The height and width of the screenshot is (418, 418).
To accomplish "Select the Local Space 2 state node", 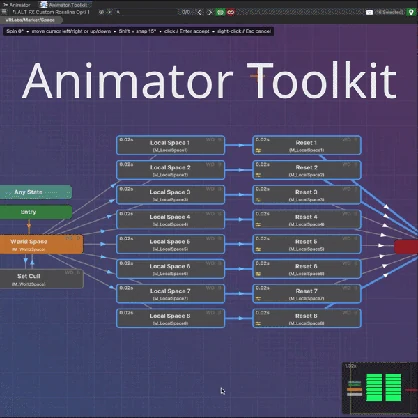I will [x=170, y=170].
